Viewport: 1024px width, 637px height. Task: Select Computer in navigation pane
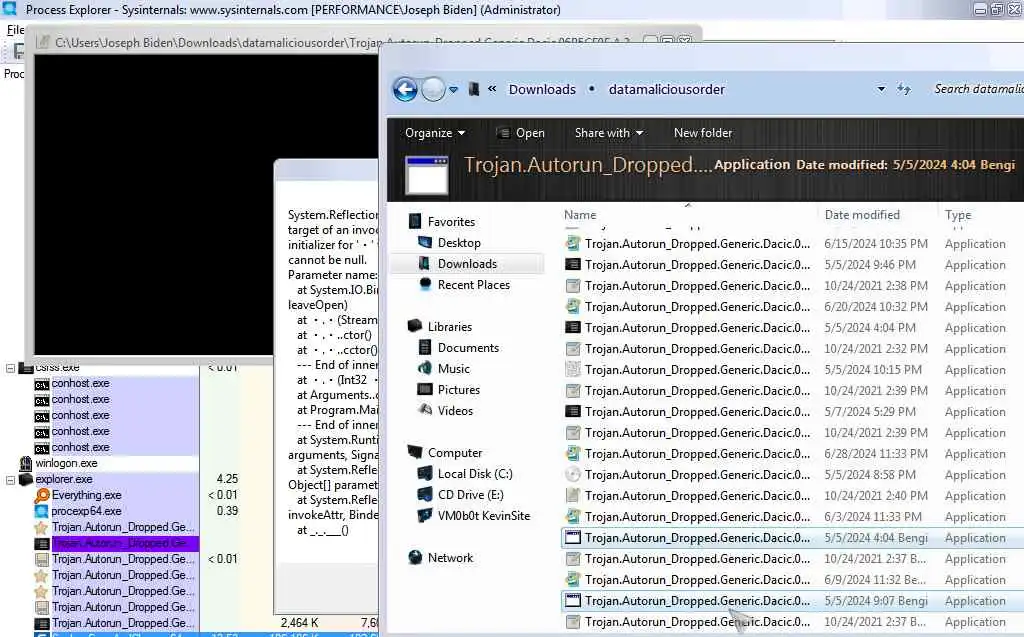tap(455, 453)
